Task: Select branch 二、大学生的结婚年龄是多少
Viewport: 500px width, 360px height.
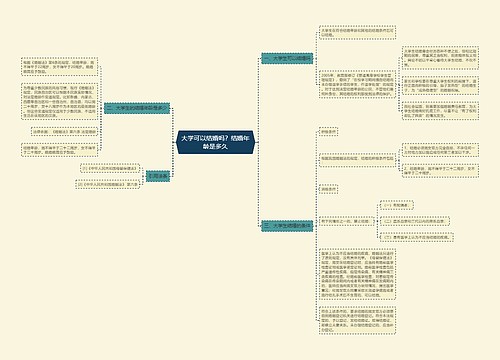Action: 137,108
